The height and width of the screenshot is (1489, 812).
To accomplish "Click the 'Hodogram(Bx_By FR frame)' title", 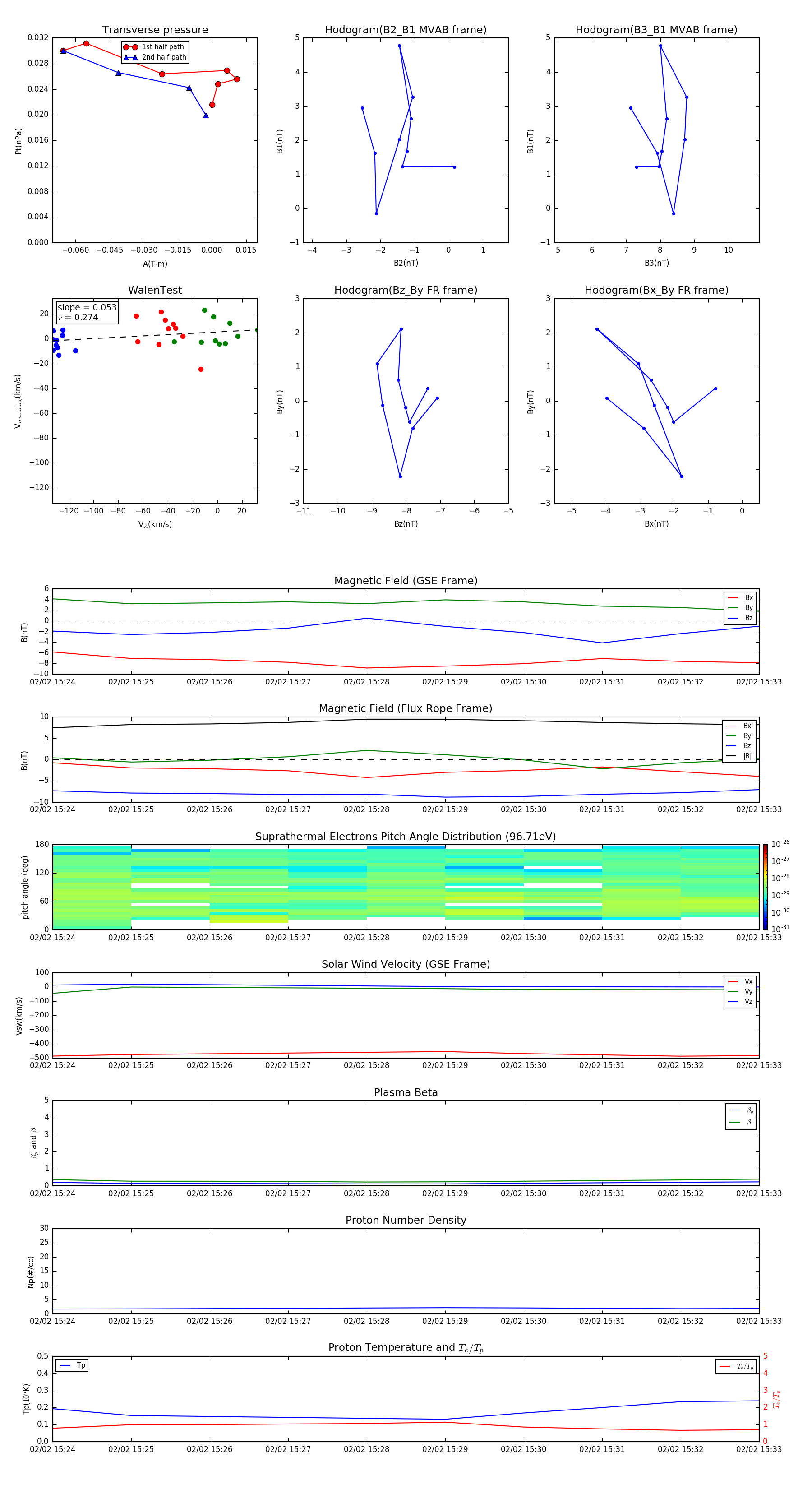I will point(656,290).
